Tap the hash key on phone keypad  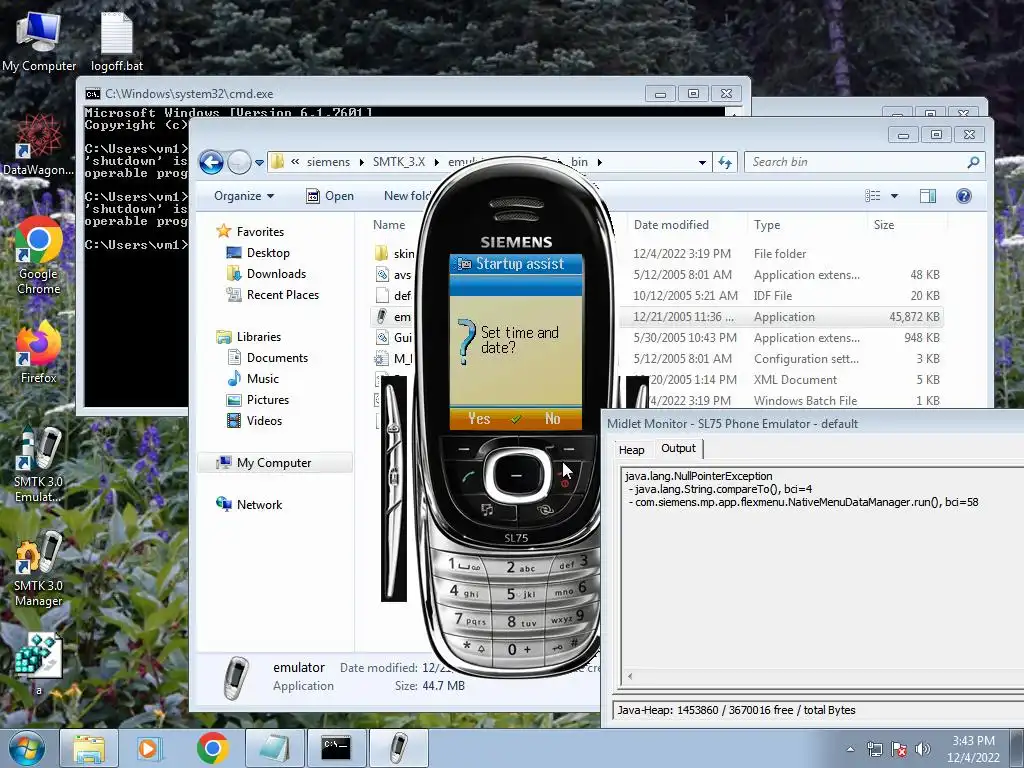pos(564,645)
